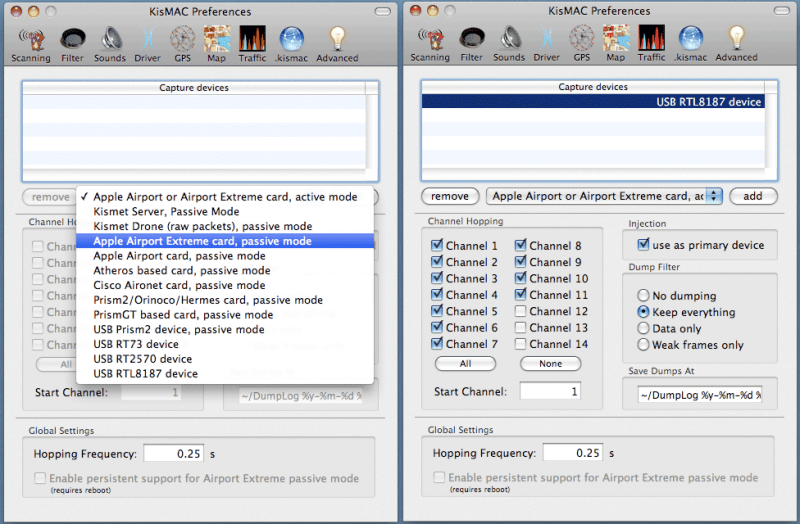Click remove button in right window

(450, 196)
